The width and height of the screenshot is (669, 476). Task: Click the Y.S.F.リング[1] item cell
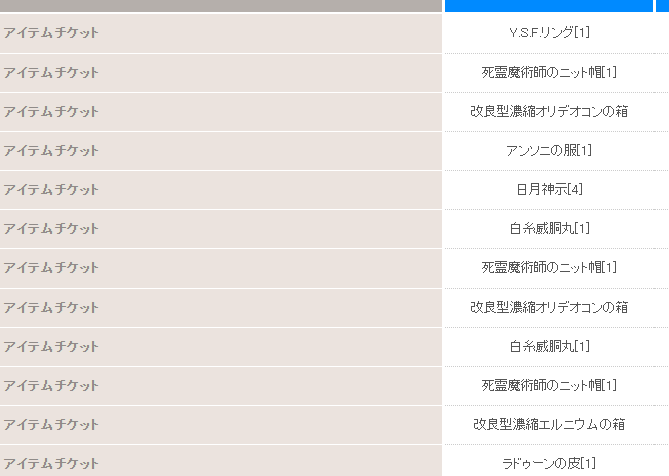549,32
